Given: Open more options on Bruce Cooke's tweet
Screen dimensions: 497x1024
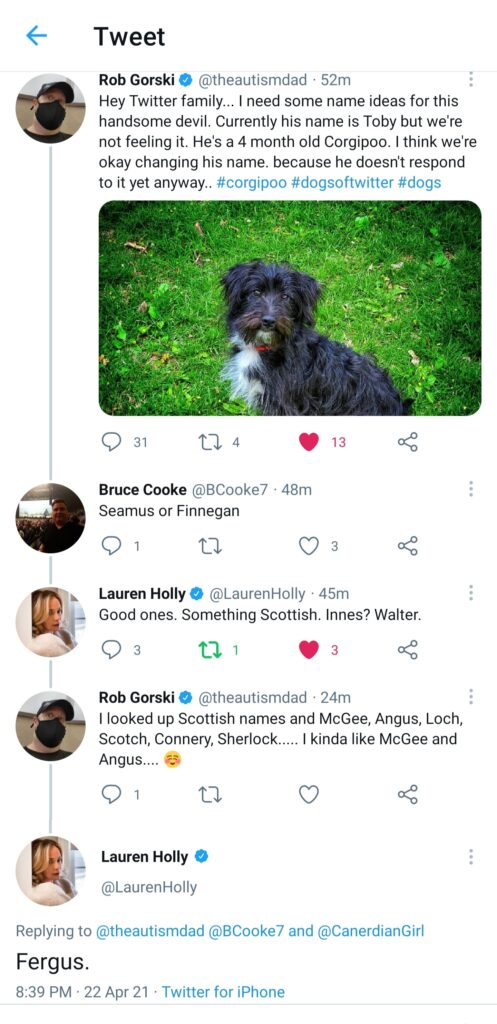Looking at the screenshot, I should pos(471,489).
